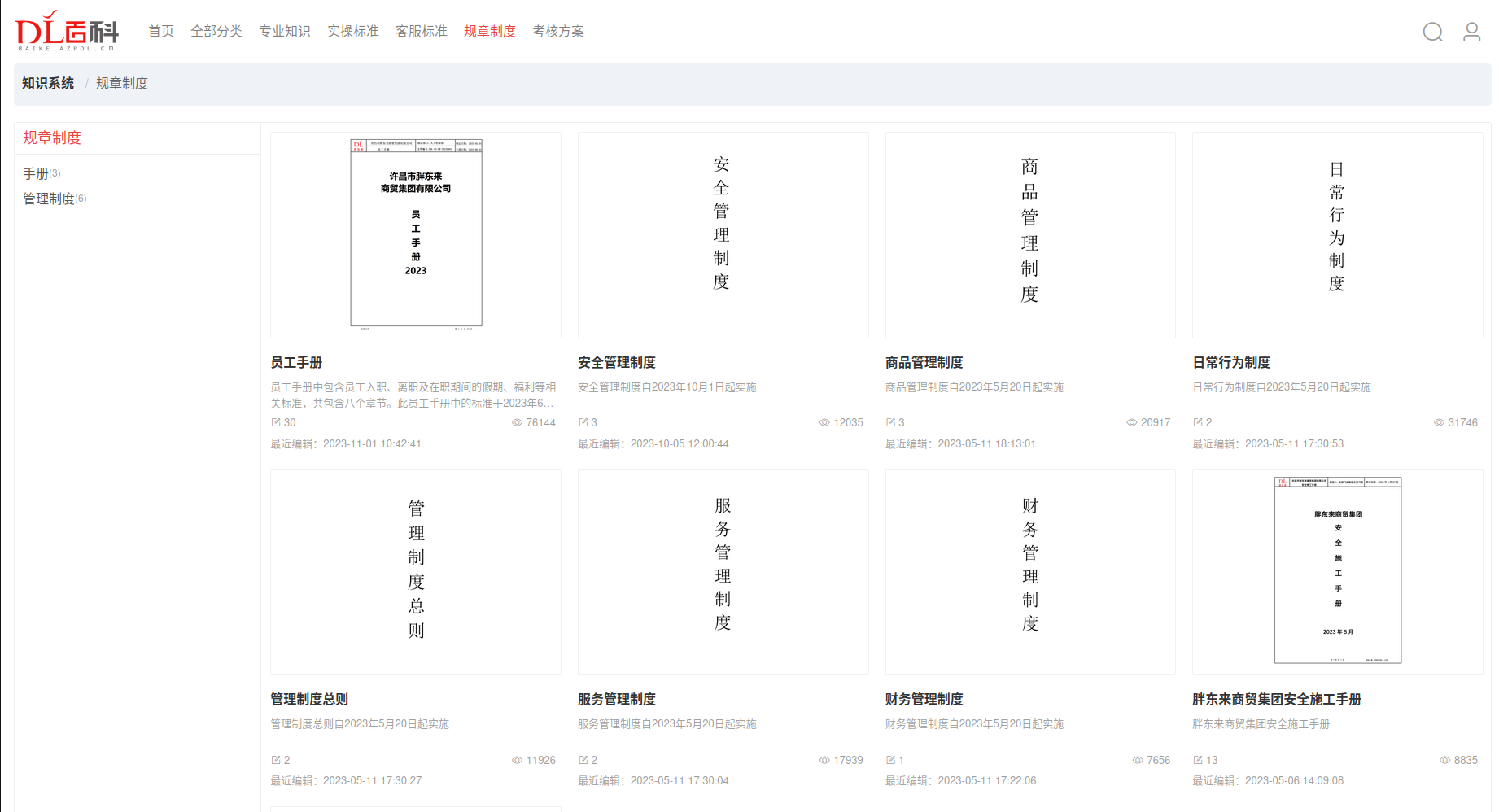Click 规章制度 breadcrumb item
This screenshot has width=1499, height=812.
[122, 83]
